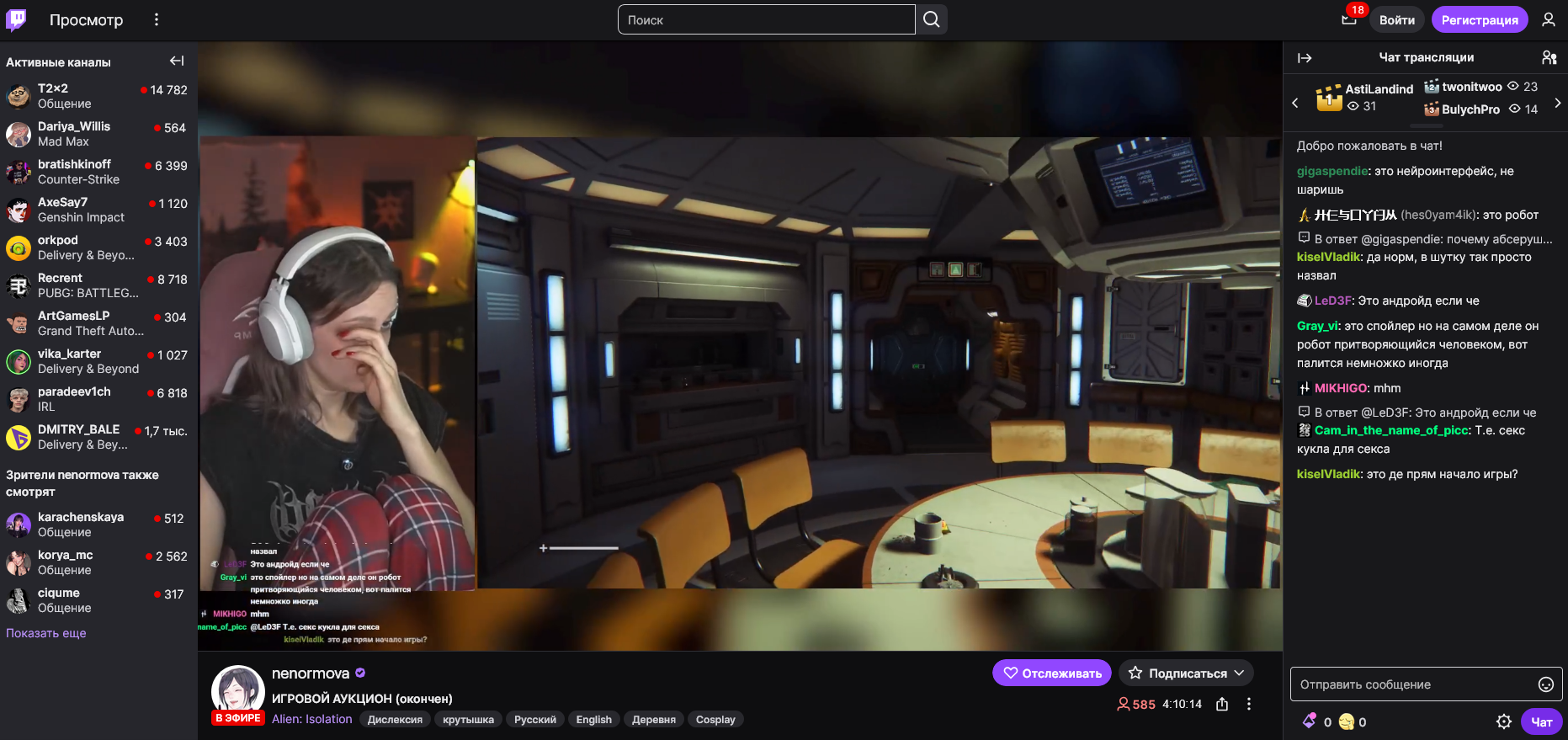The height and width of the screenshot is (740, 1568).
Task: Click the bits balance icon
Action: coord(1310,721)
